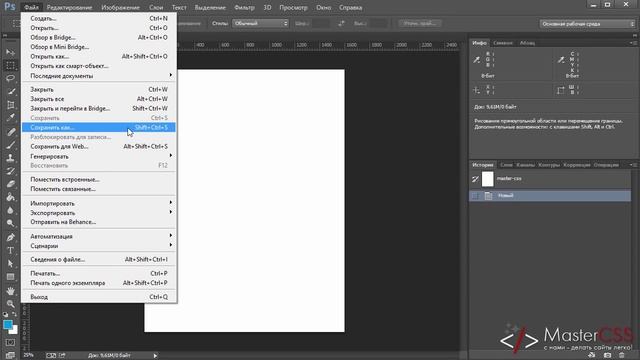
Task: Select the Eraser tool
Action: [10, 184]
